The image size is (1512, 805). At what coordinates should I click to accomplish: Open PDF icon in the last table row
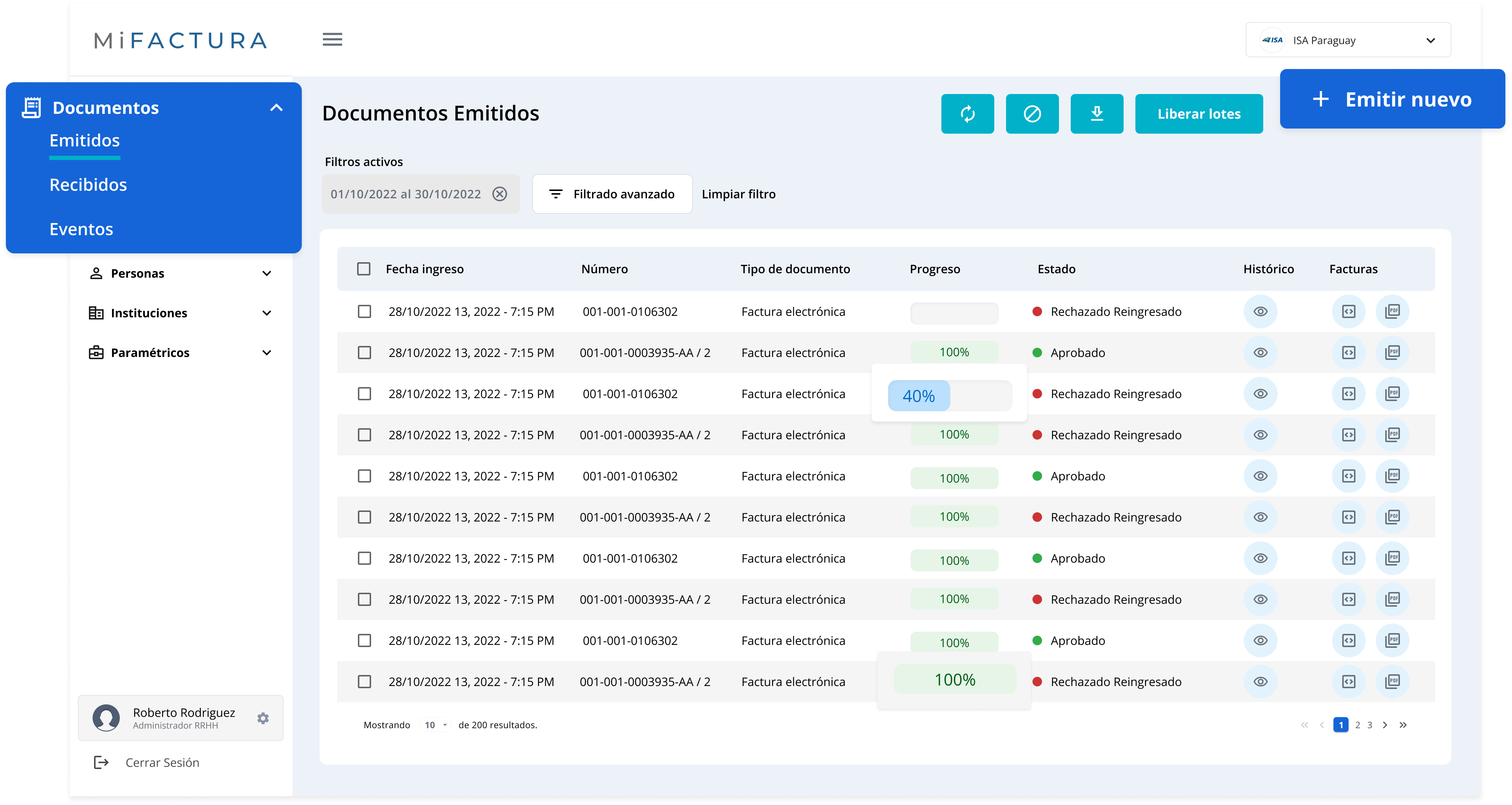1392,681
